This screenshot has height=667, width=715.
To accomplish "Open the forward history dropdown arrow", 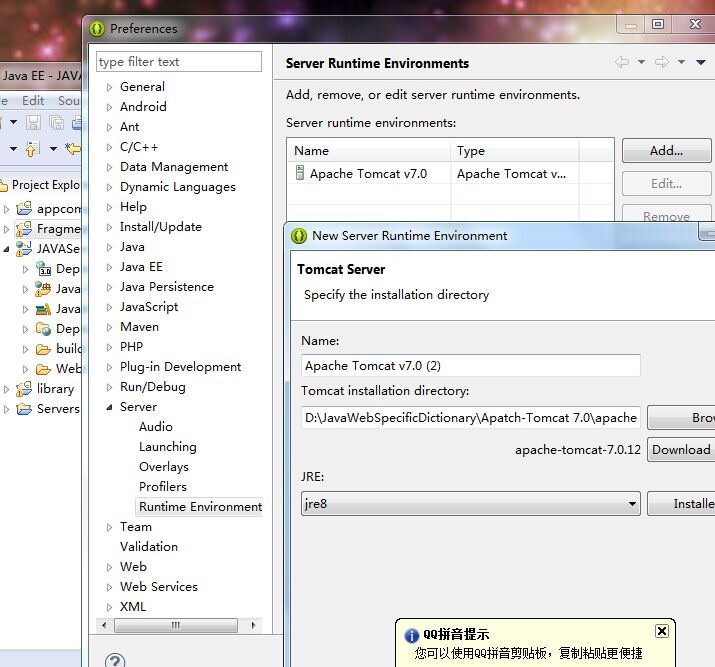I will (x=681, y=62).
